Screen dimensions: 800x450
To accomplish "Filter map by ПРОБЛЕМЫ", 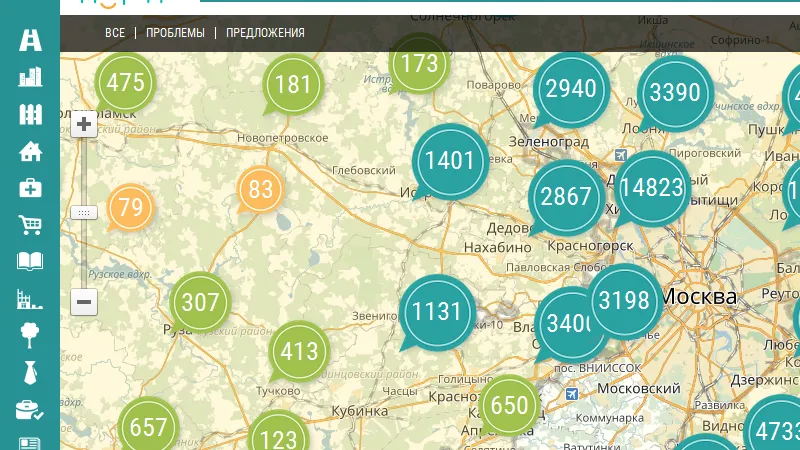I will (x=175, y=33).
